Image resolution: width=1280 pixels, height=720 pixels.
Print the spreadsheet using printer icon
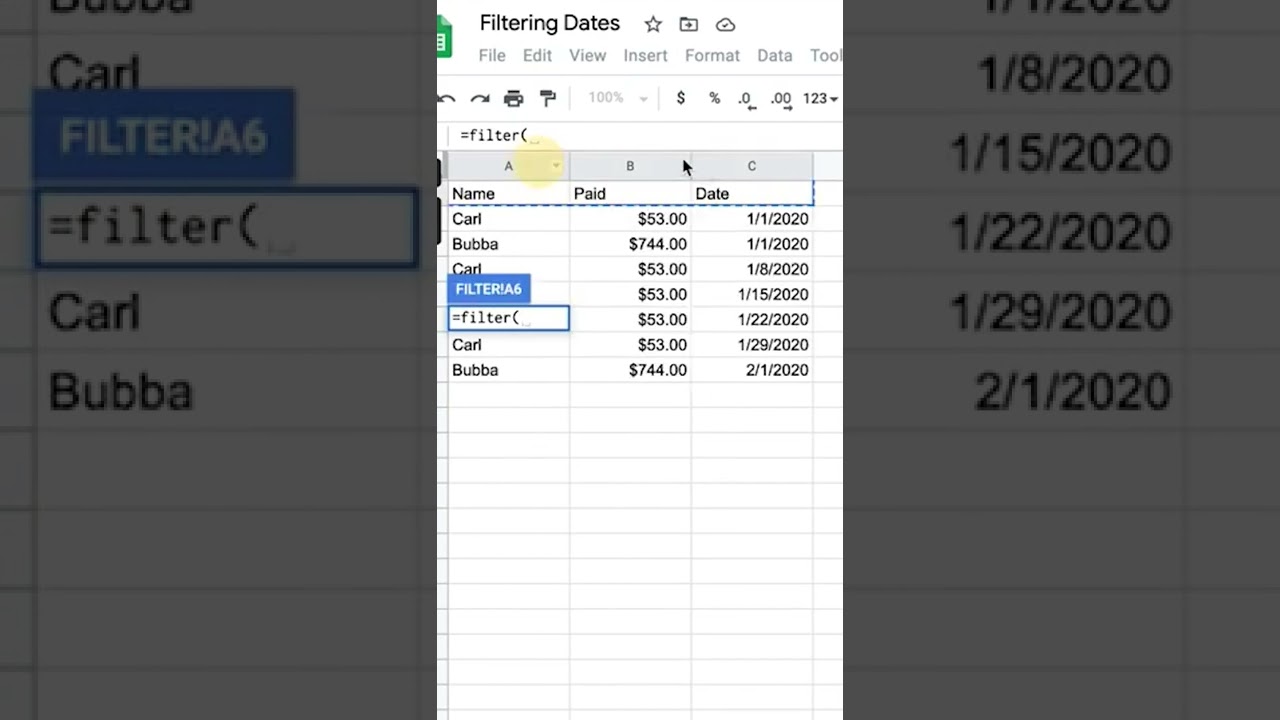point(514,98)
